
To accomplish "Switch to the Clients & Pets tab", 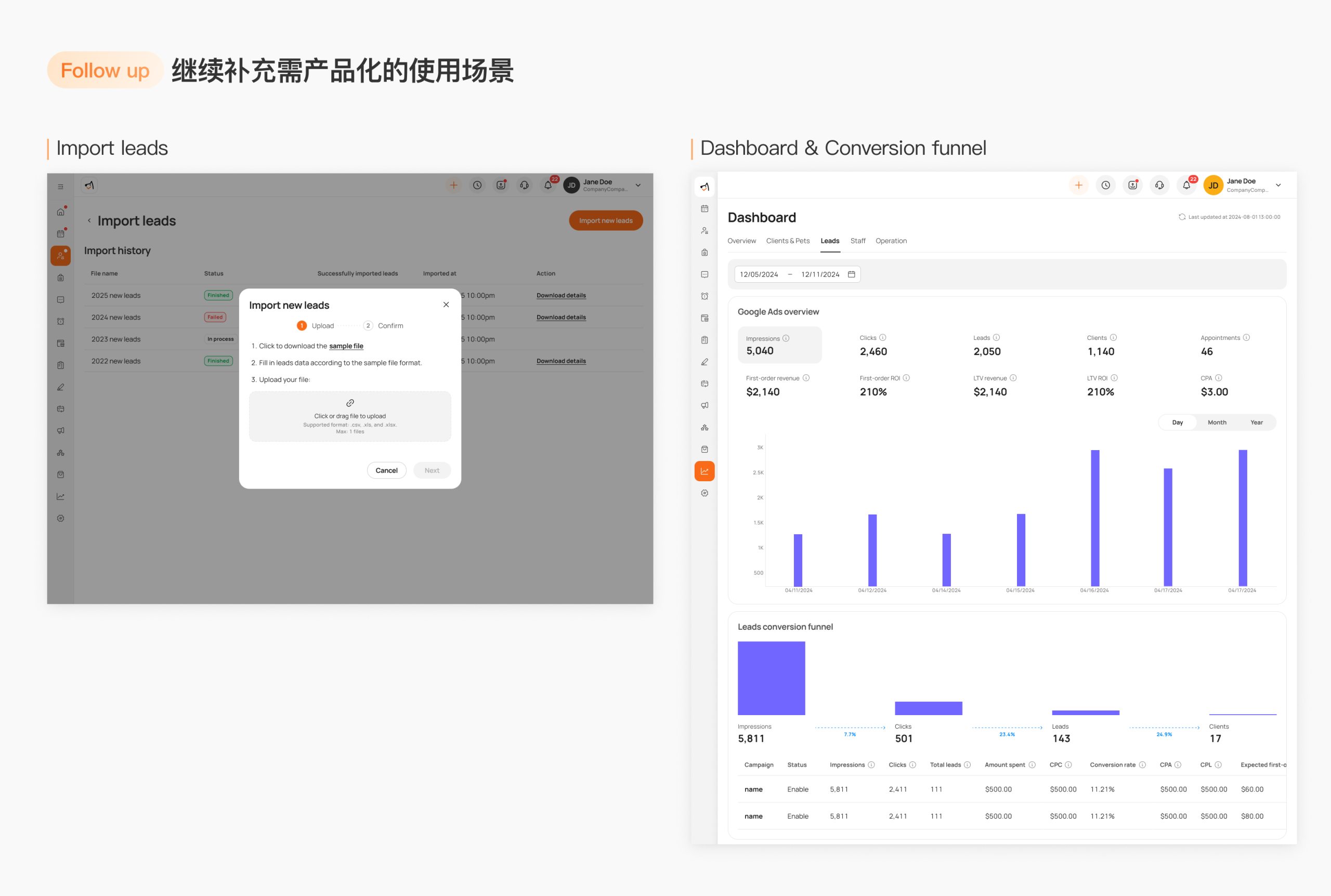I will (x=788, y=241).
